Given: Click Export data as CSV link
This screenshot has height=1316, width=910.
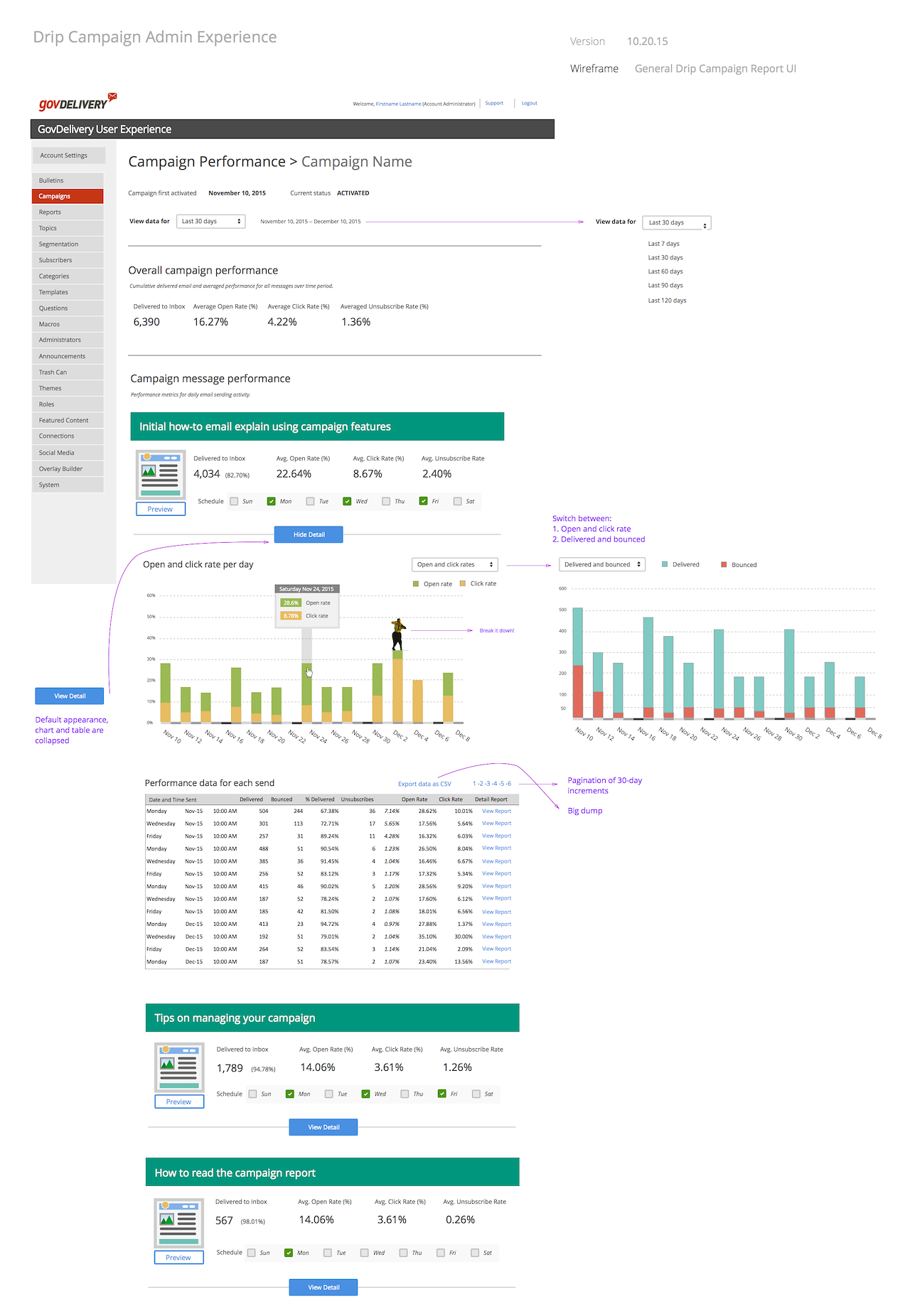Looking at the screenshot, I should 424,784.
